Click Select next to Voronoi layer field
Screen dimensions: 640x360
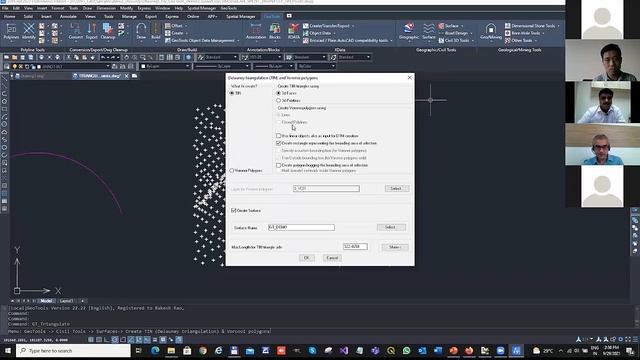(396, 189)
